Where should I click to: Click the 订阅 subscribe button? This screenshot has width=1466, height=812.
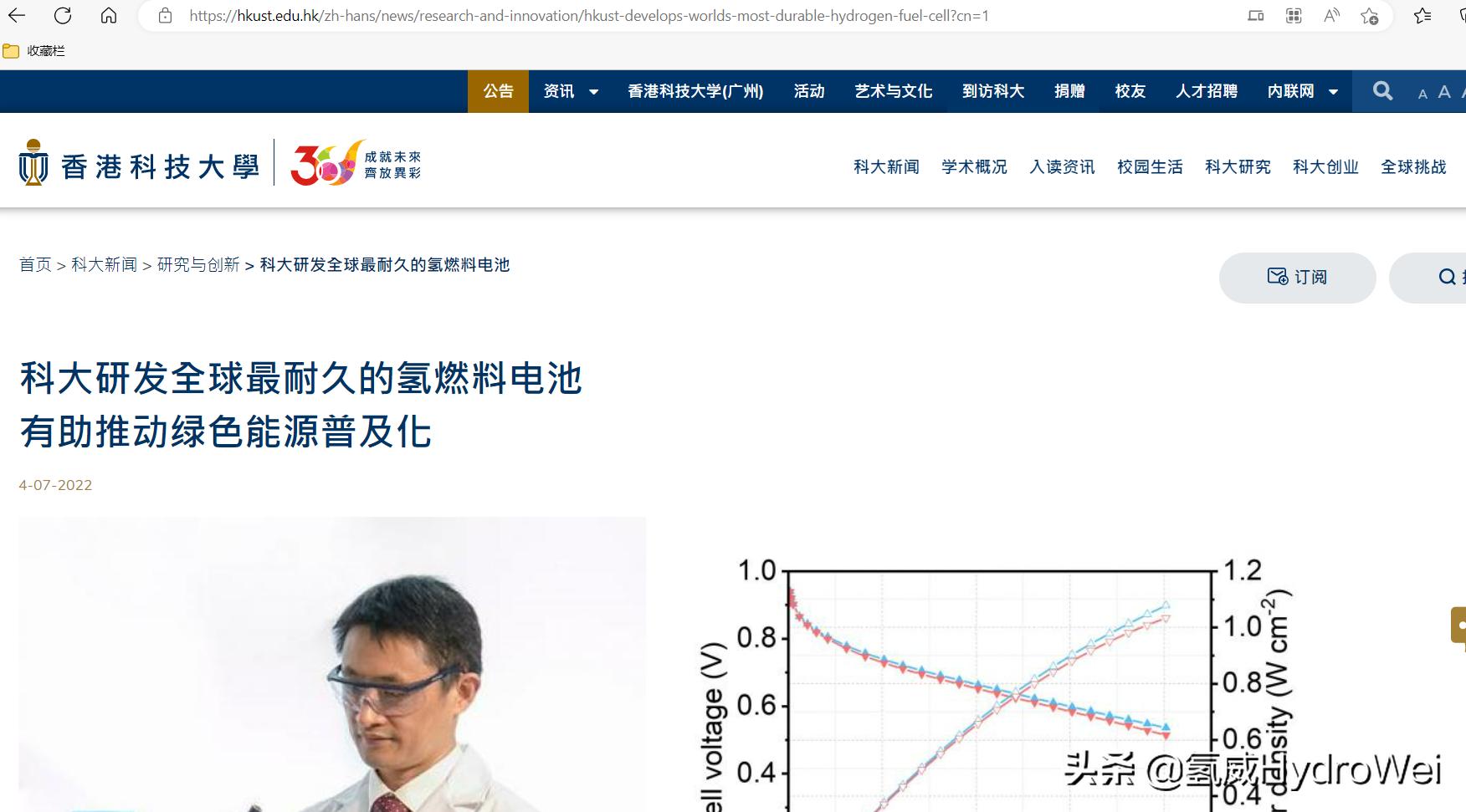[x=1296, y=278]
